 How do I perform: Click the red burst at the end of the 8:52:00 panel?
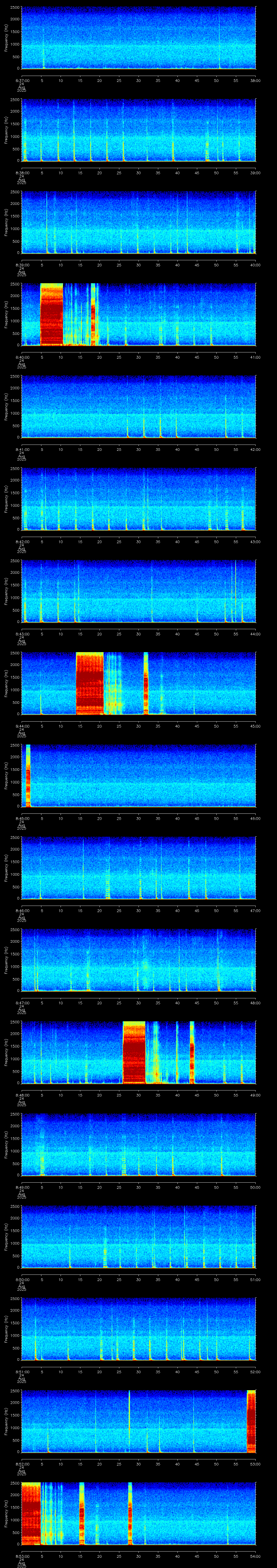(x=251, y=1421)
